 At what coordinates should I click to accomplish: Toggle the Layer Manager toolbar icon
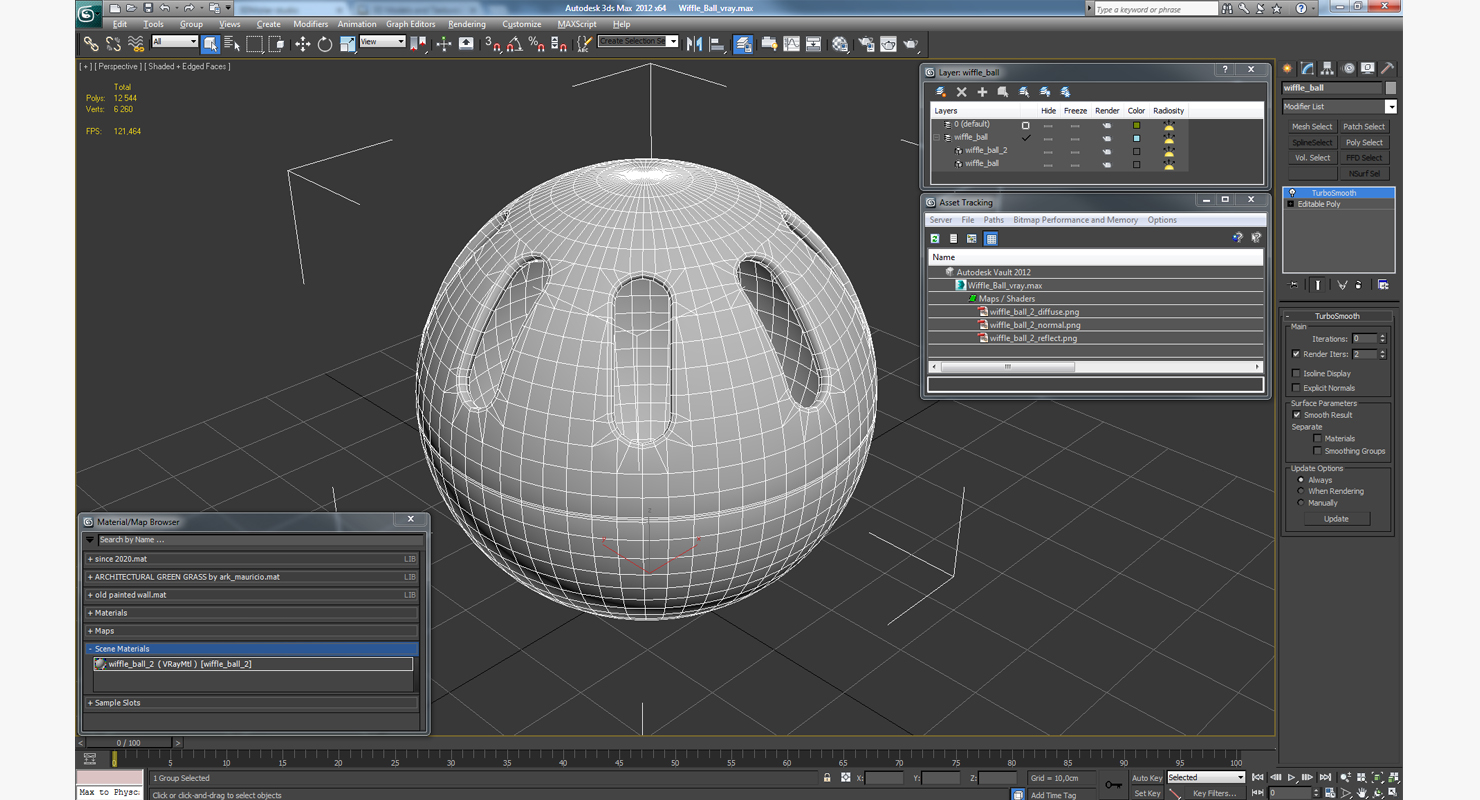743,44
